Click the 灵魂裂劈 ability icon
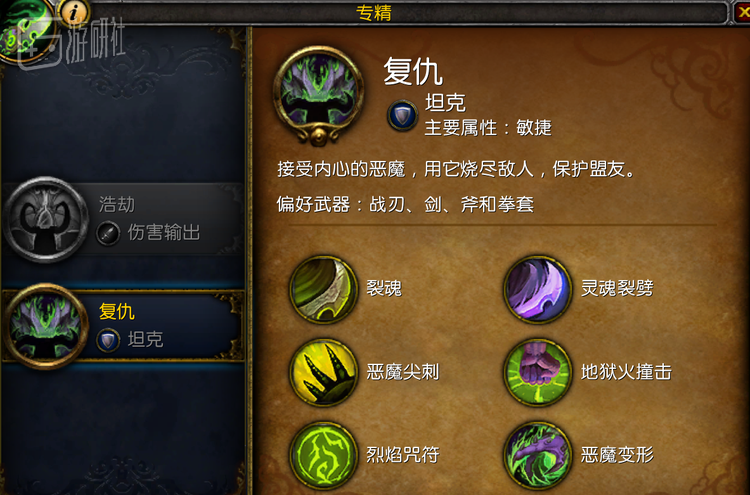This screenshot has width=750, height=495. click(538, 289)
